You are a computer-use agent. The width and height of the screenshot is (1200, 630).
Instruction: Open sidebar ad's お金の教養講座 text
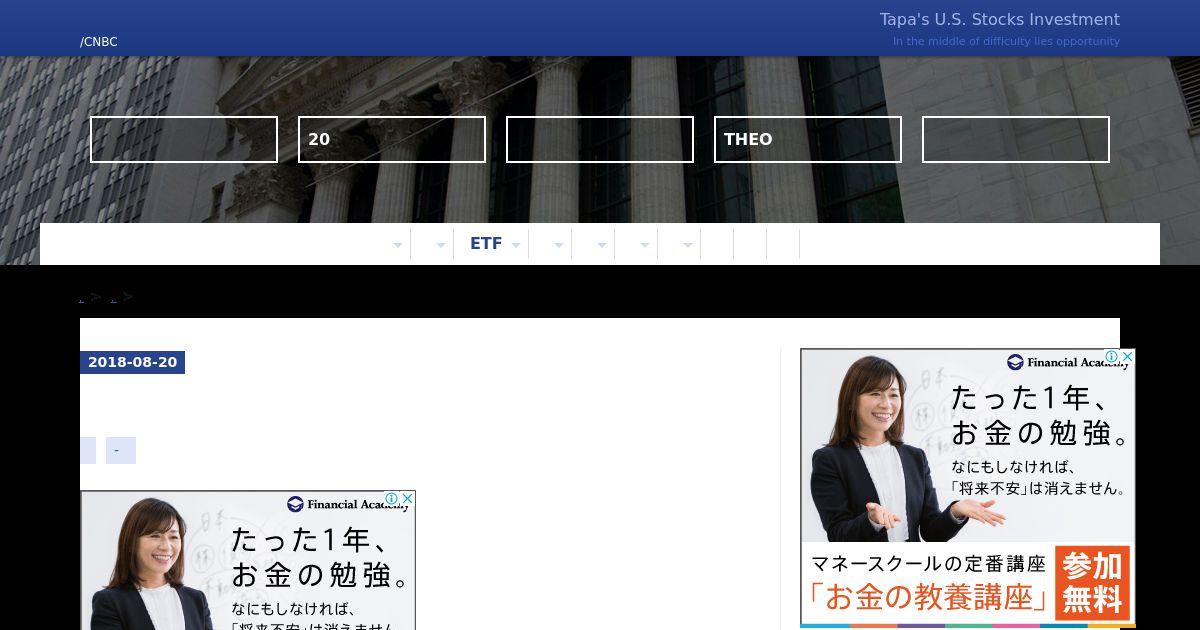[x=930, y=597]
